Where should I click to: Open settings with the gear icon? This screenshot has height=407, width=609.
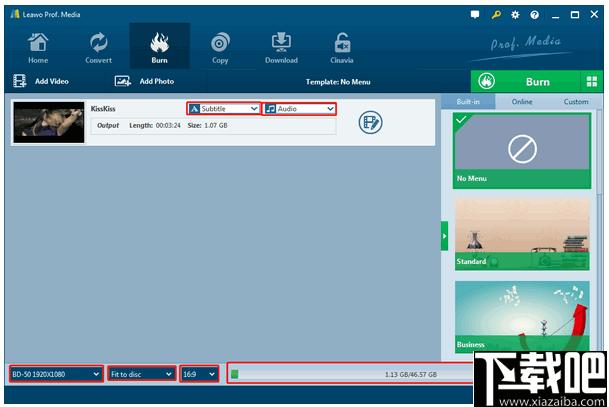coord(515,15)
